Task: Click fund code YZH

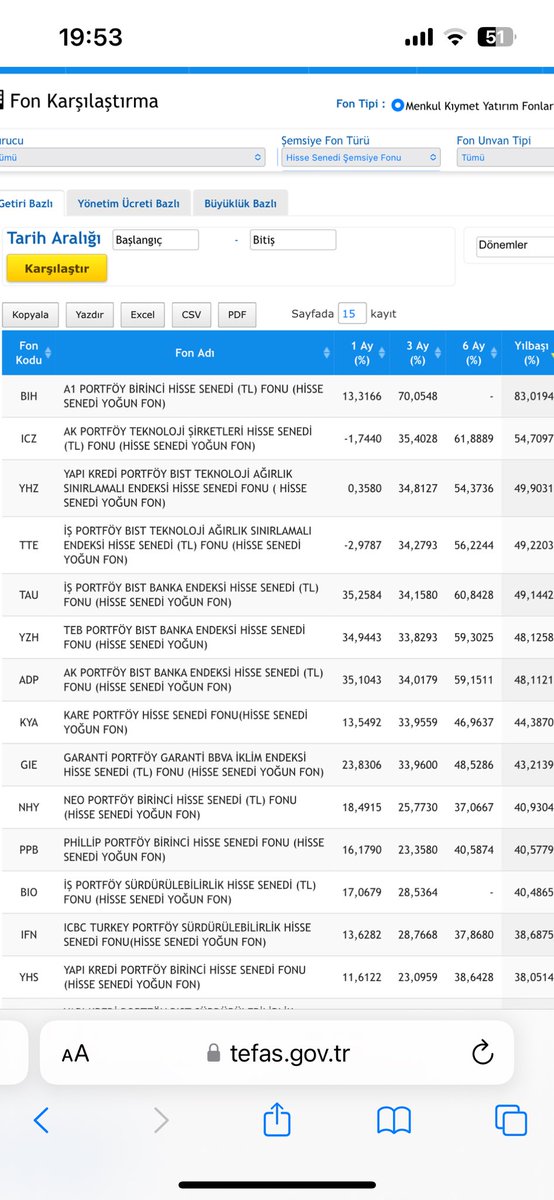Action: pos(29,637)
